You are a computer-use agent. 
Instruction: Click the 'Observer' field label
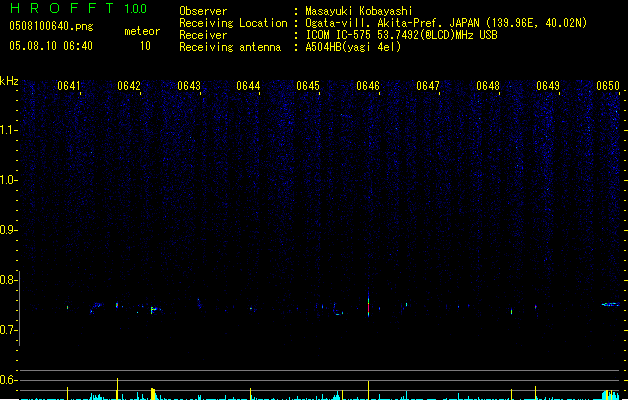(203, 11)
